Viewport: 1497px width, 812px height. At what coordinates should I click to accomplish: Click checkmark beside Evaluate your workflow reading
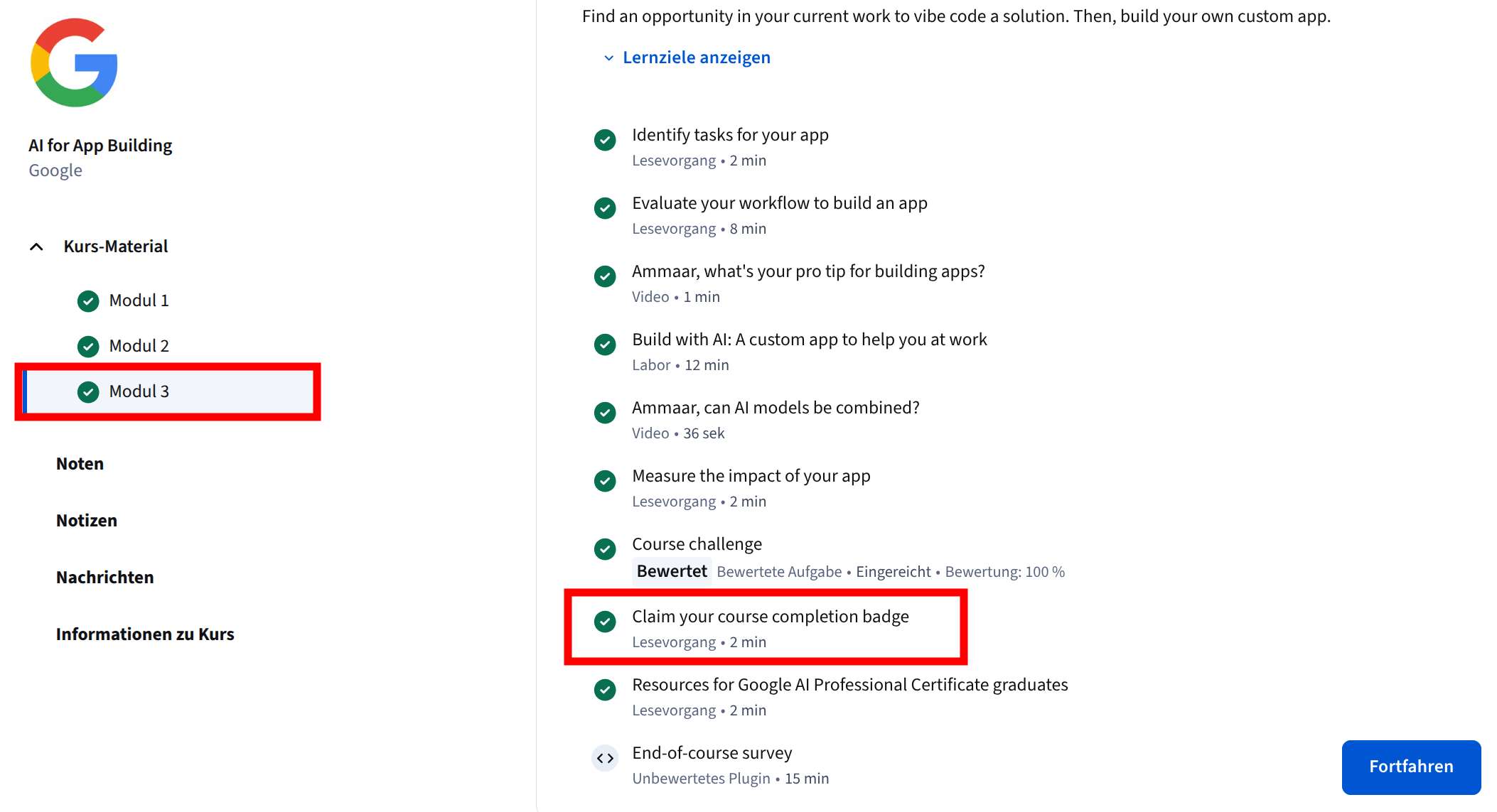coord(605,208)
